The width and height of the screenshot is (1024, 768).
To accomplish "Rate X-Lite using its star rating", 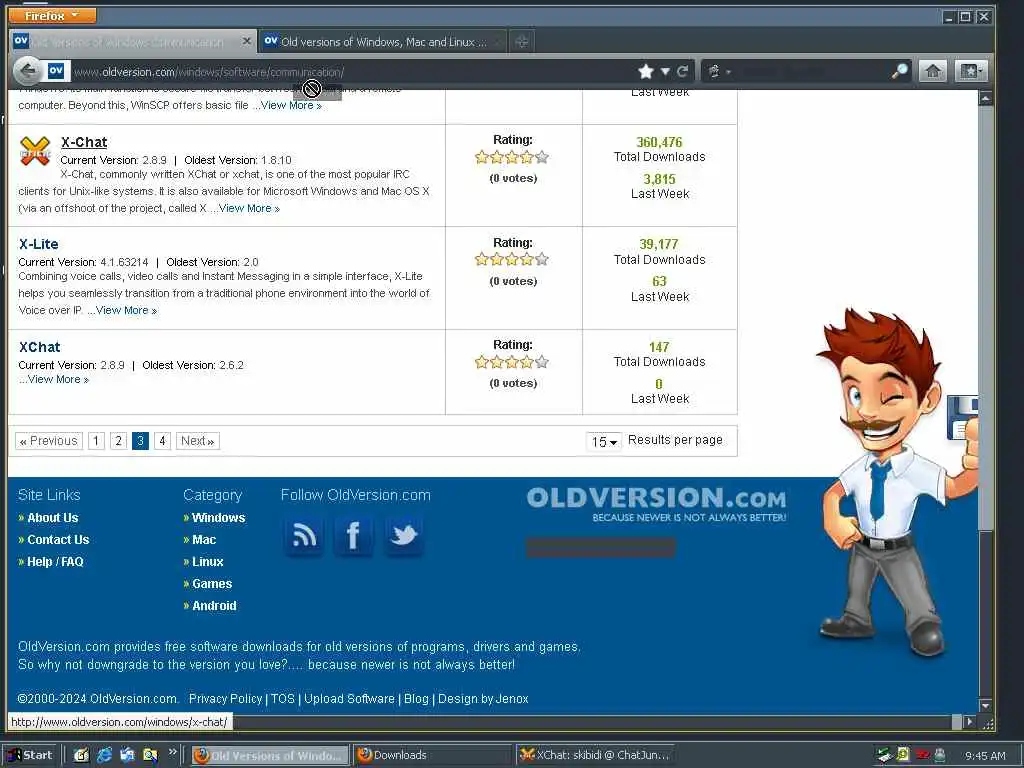I will [512, 259].
